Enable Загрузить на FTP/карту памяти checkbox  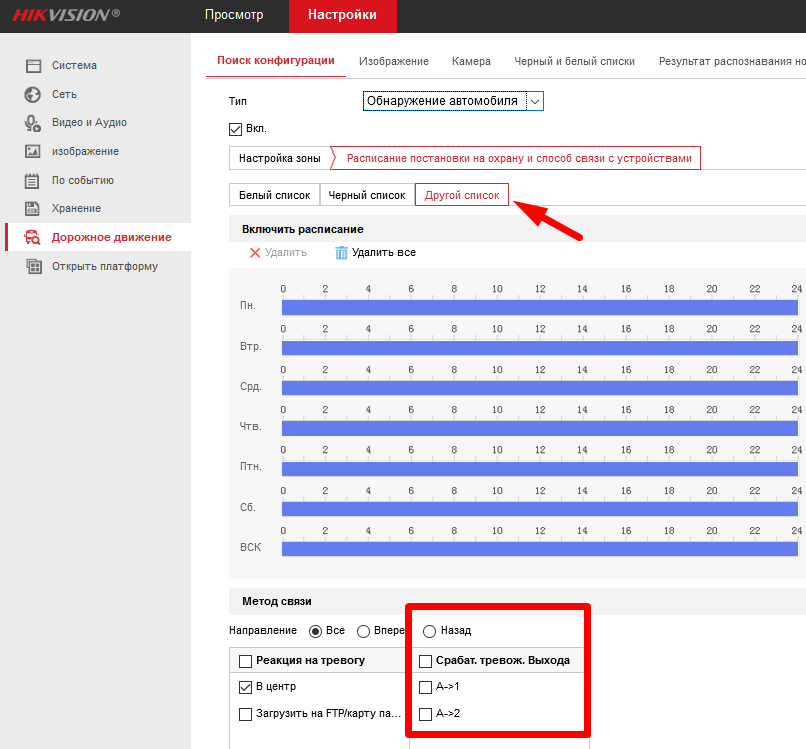click(245, 714)
